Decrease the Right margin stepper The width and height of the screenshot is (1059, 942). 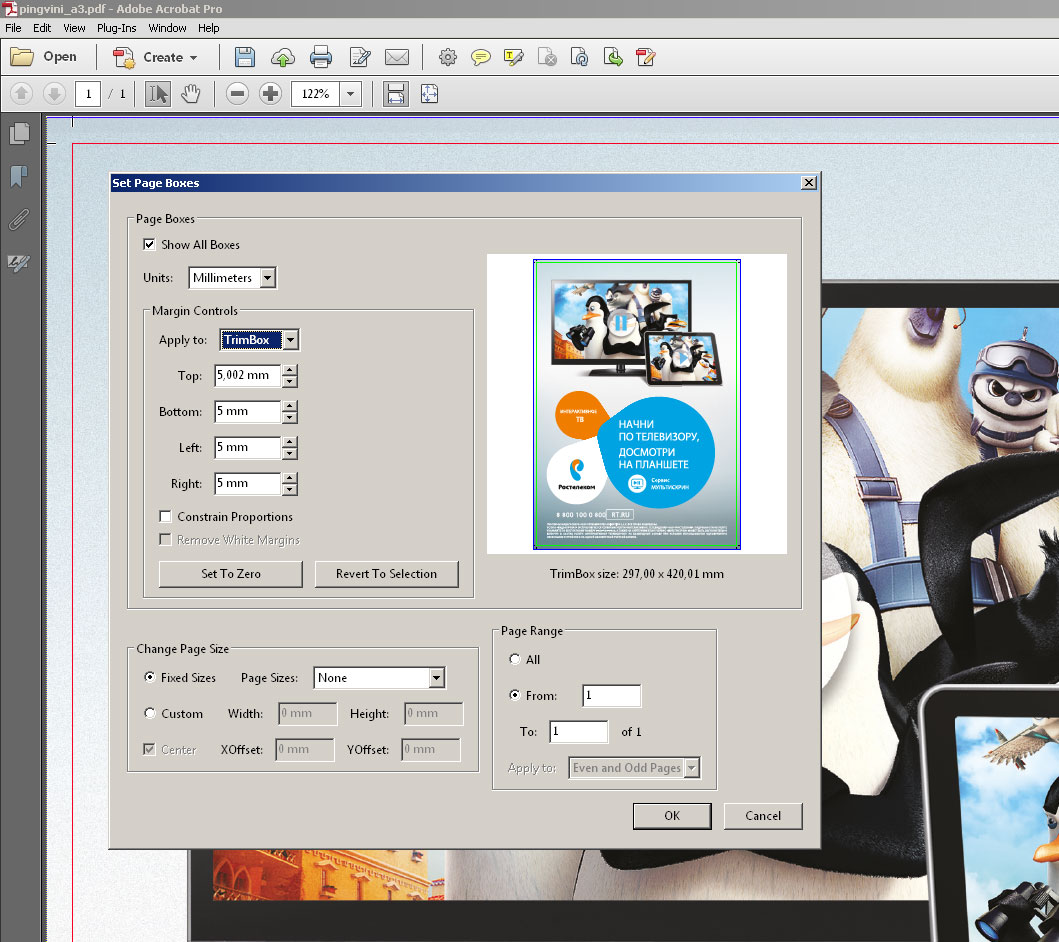coord(290,490)
